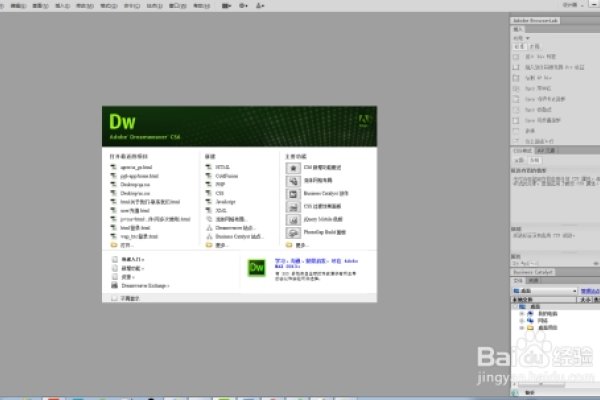Expand the Network tree node
This screenshot has height=400, width=600.
tap(521, 321)
